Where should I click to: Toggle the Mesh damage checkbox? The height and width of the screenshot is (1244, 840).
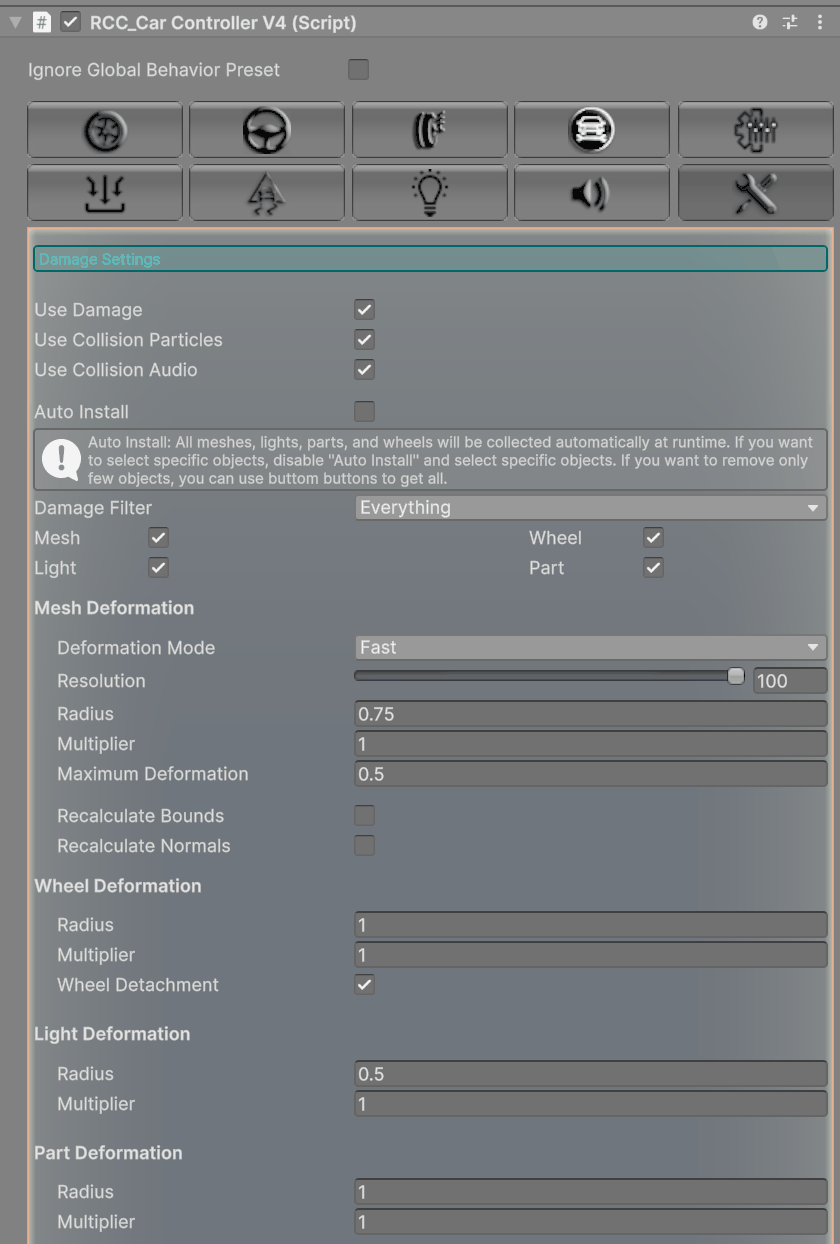tap(158, 538)
